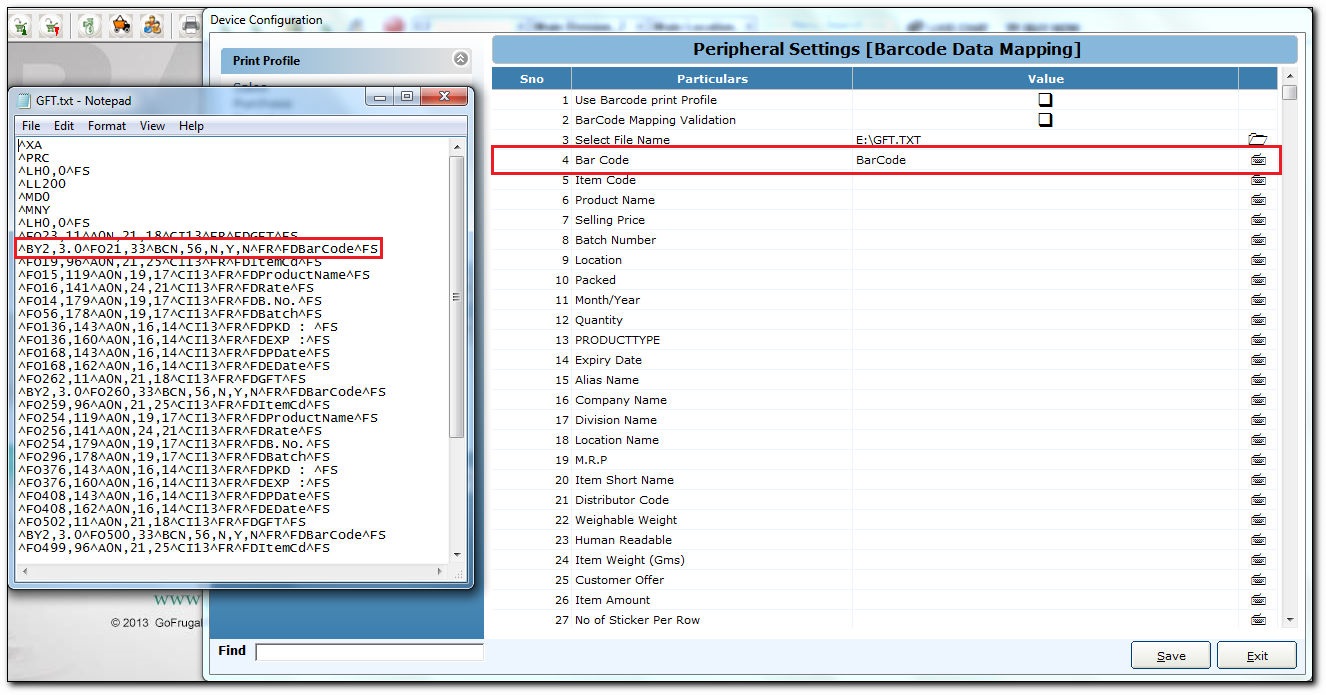1326x695 pixels.
Task: Click settings table scrollbar down arrow
Action: [1290, 620]
